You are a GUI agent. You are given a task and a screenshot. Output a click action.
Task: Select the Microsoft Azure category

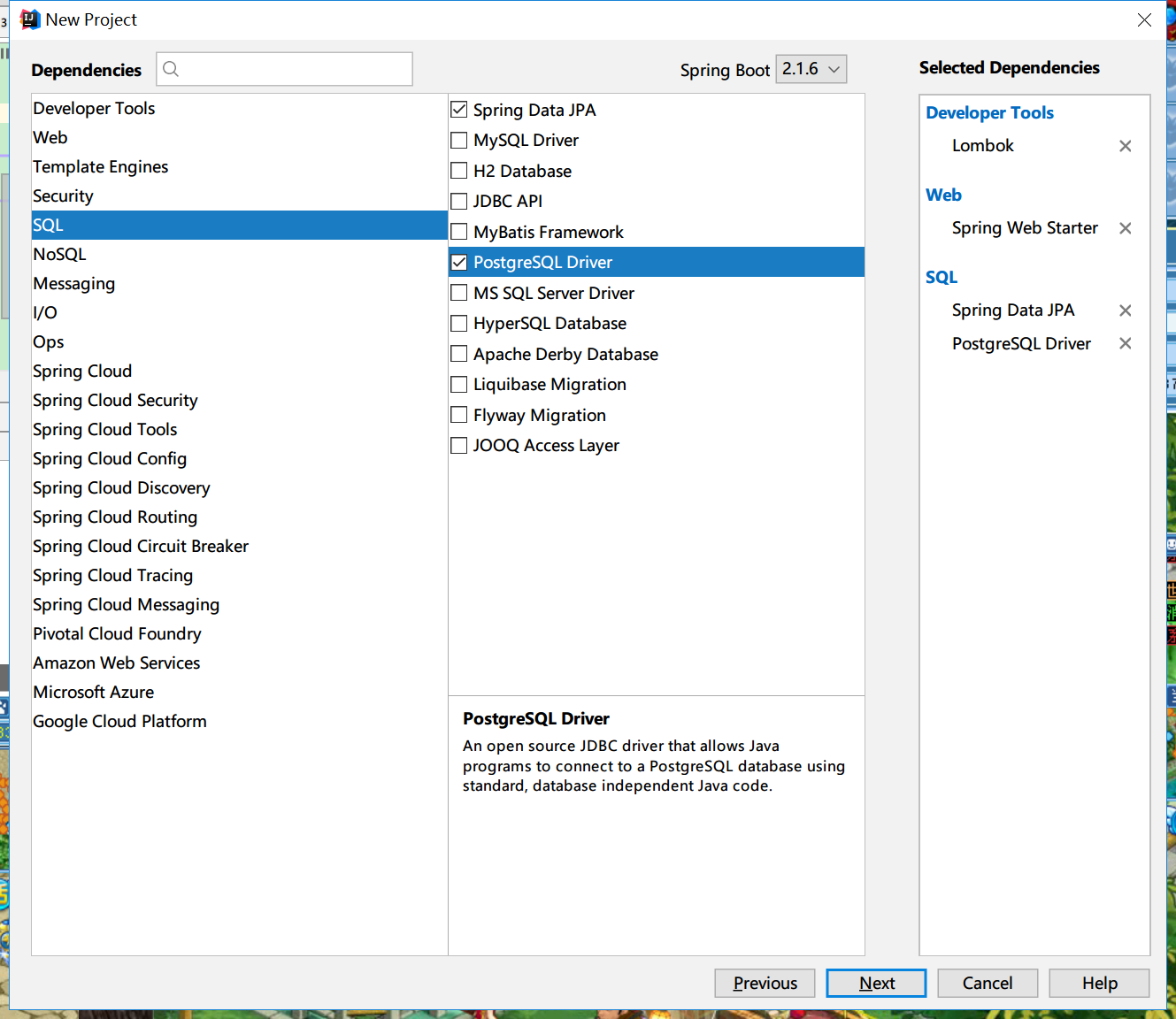tap(239, 692)
